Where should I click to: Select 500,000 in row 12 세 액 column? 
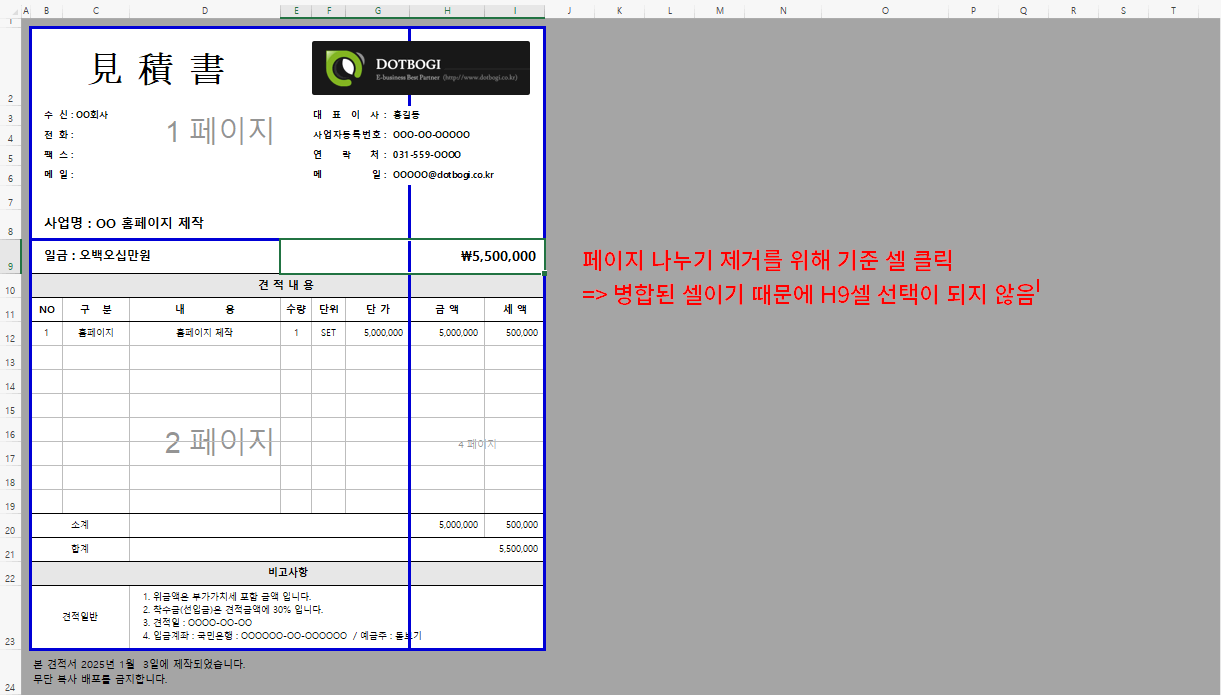[514, 333]
